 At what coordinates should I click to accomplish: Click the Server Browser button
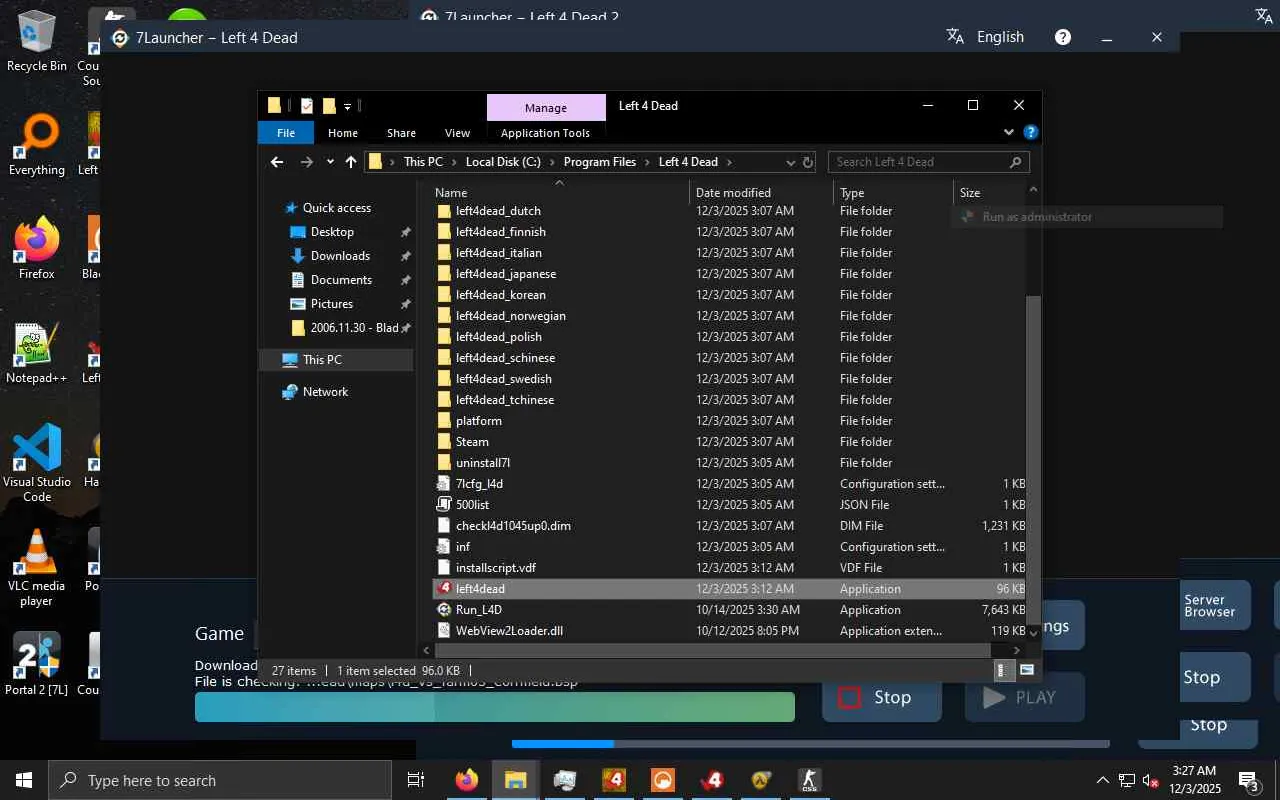point(1215,605)
